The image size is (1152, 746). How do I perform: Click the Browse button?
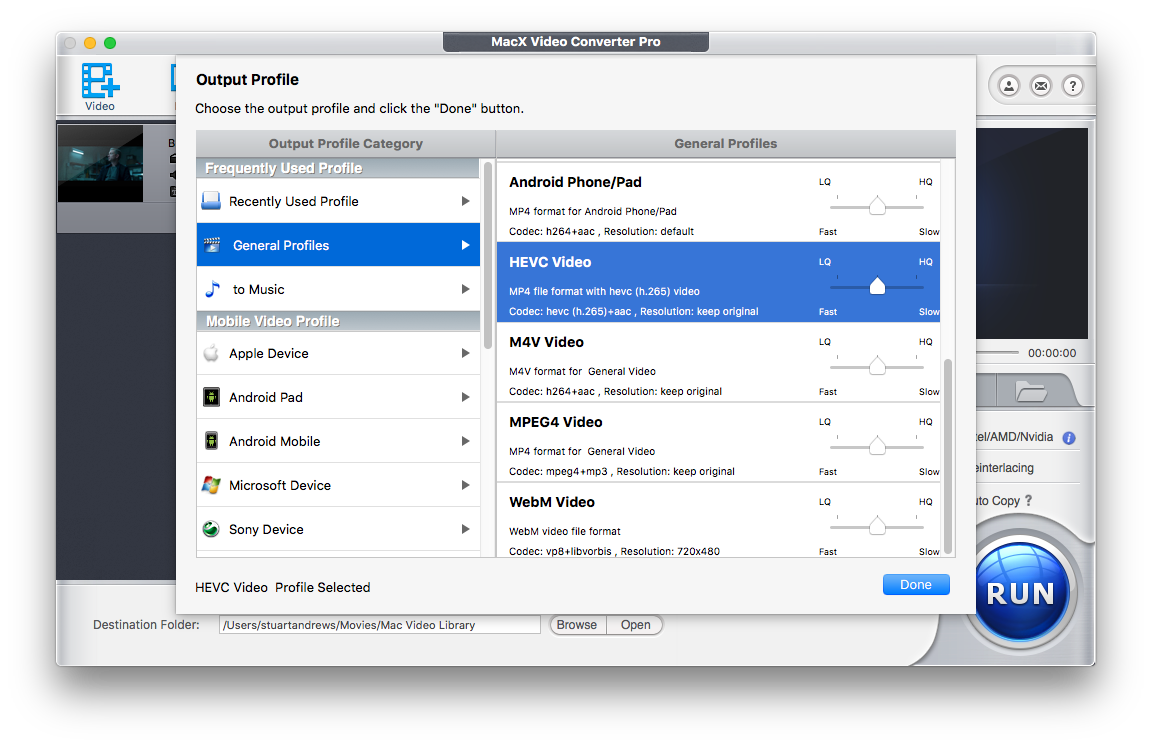tap(577, 625)
